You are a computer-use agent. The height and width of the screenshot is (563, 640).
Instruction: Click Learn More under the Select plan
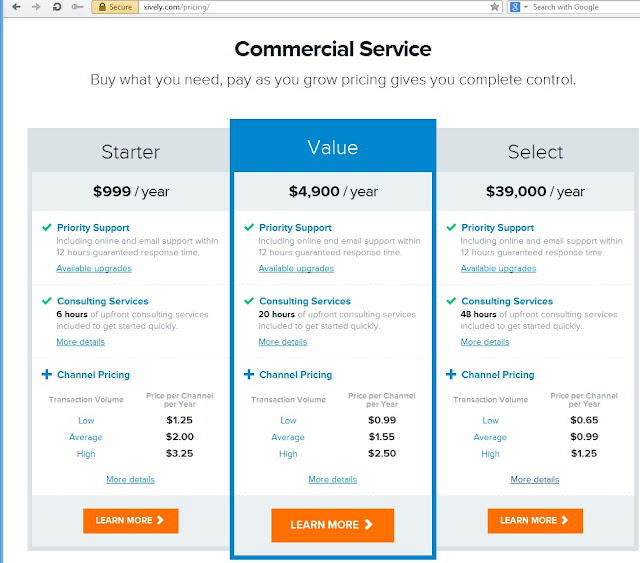(x=535, y=520)
